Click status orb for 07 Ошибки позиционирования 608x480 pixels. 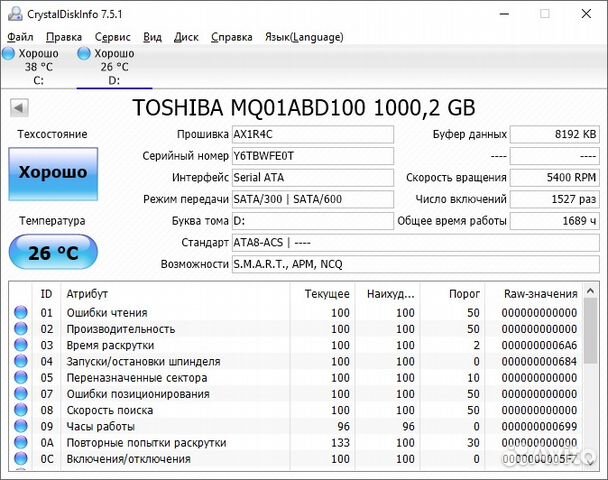tap(21, 394)
